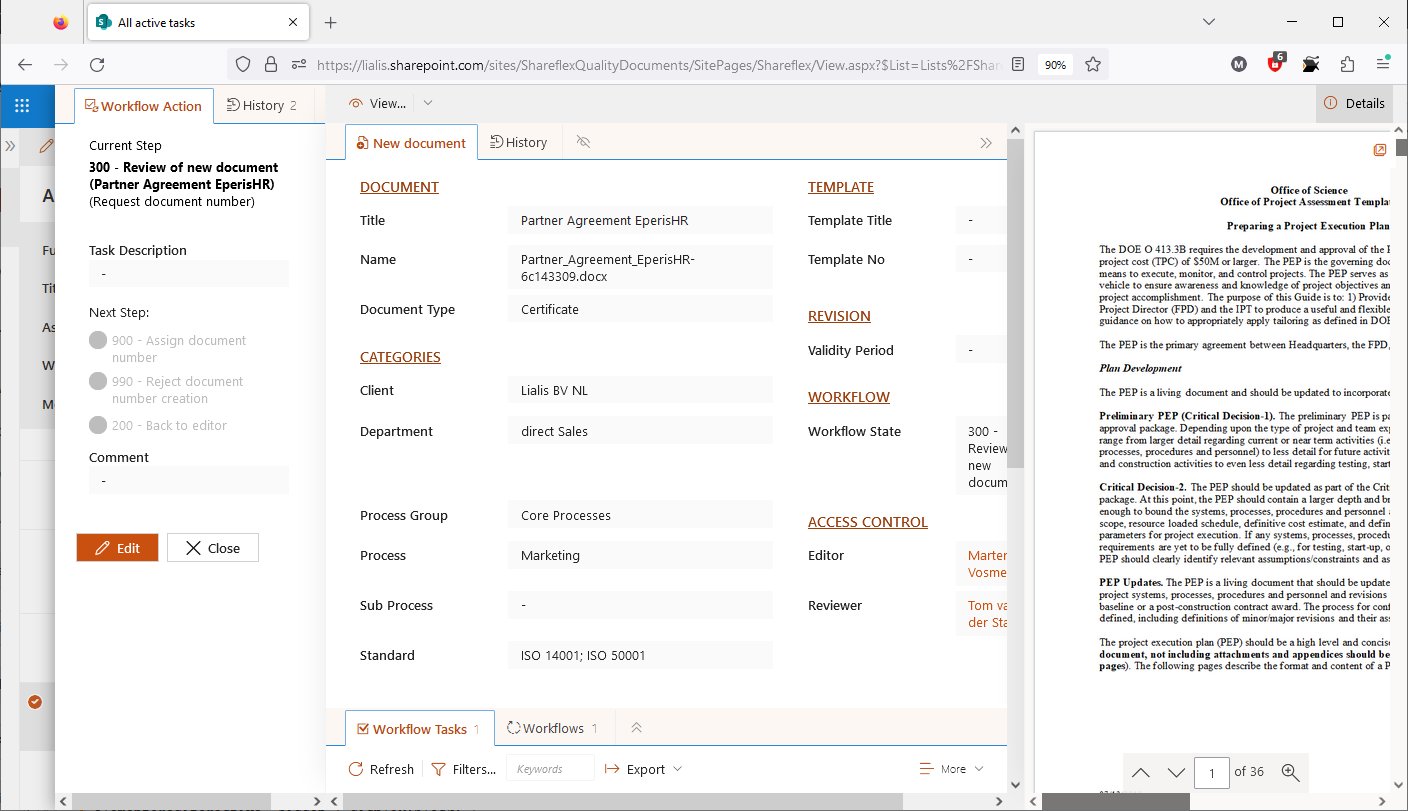
Task: Open the Filters option
Action: (462, 769)
